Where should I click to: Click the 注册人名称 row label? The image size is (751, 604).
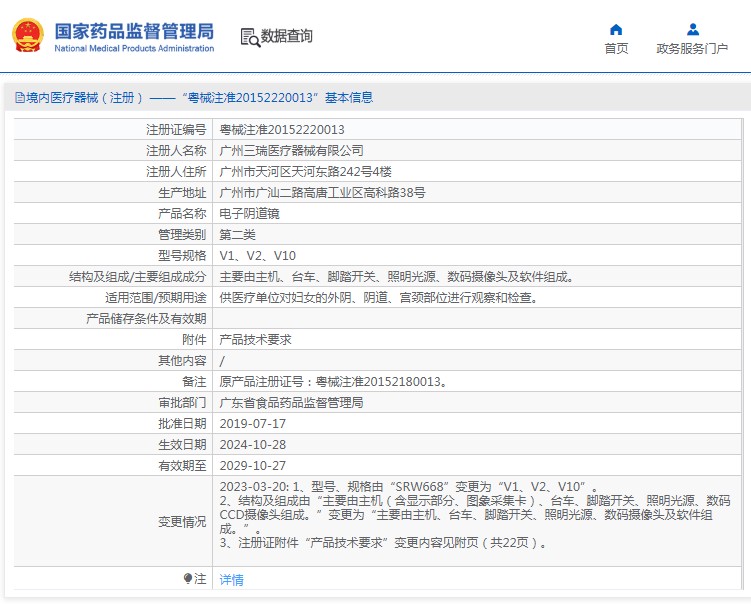[x=176, y=151]
